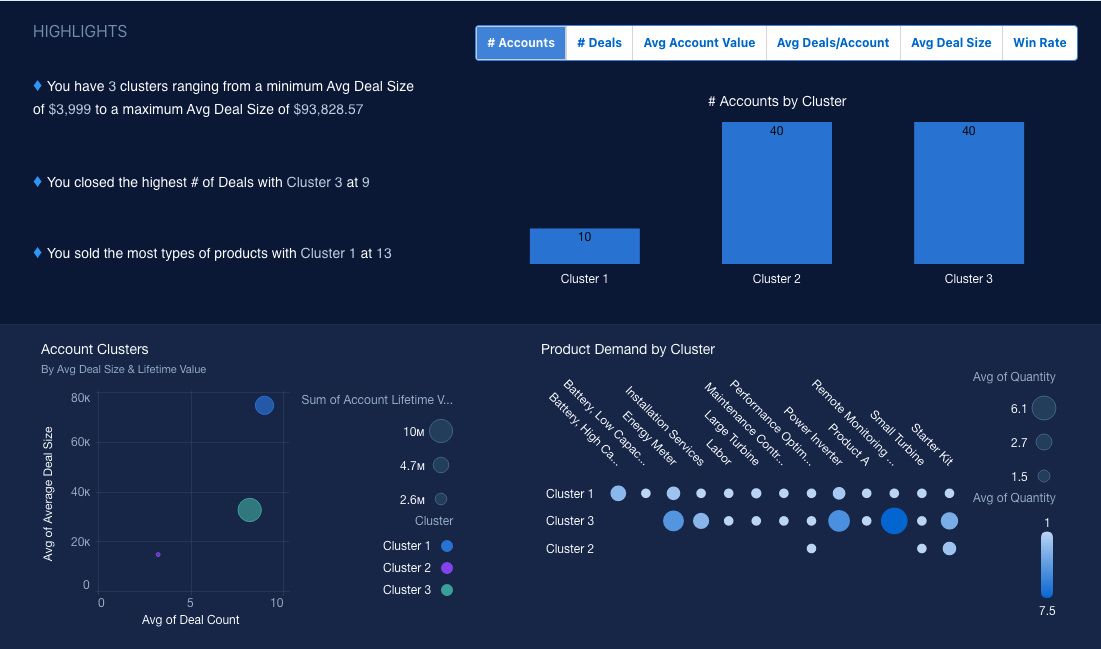Click the blue Cluster 1 legend dot
The height and width of the screenshot is (649, 1101).
click(447, 546)
